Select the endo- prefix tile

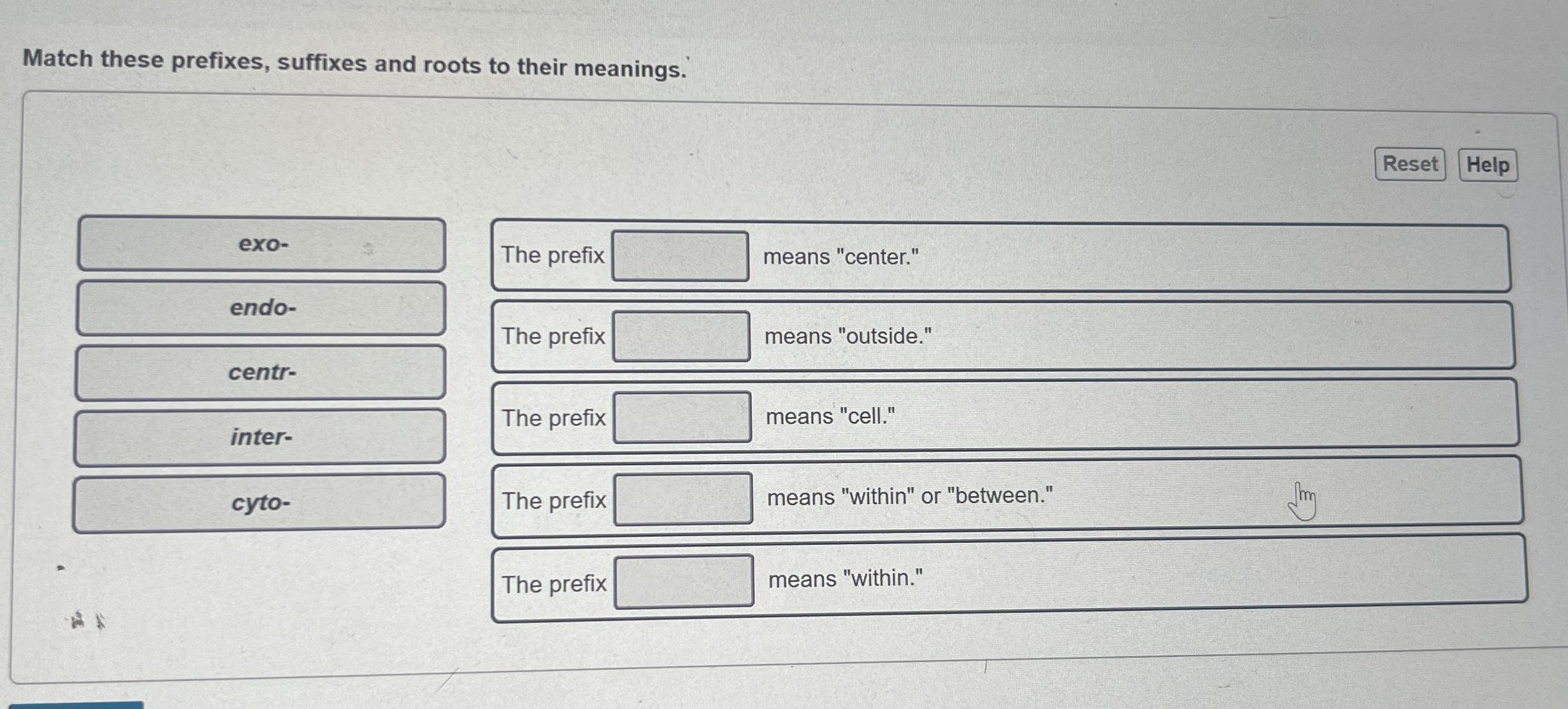(x=261, y=308)
